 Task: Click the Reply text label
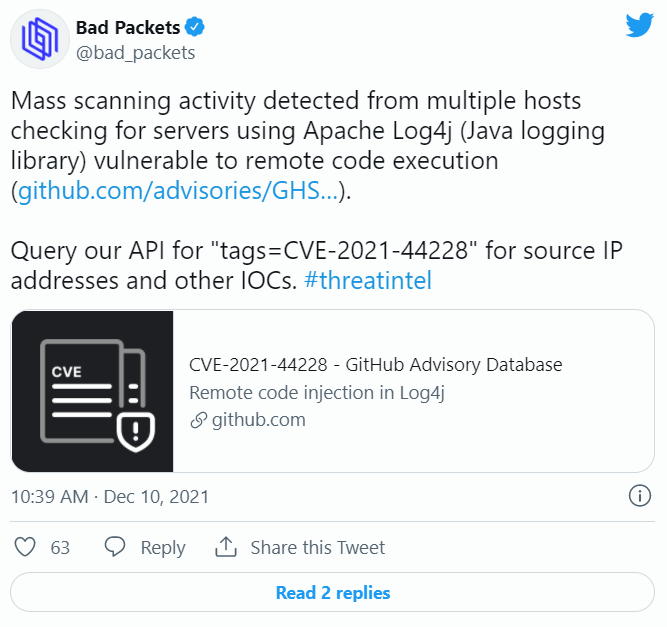(162, 548)
